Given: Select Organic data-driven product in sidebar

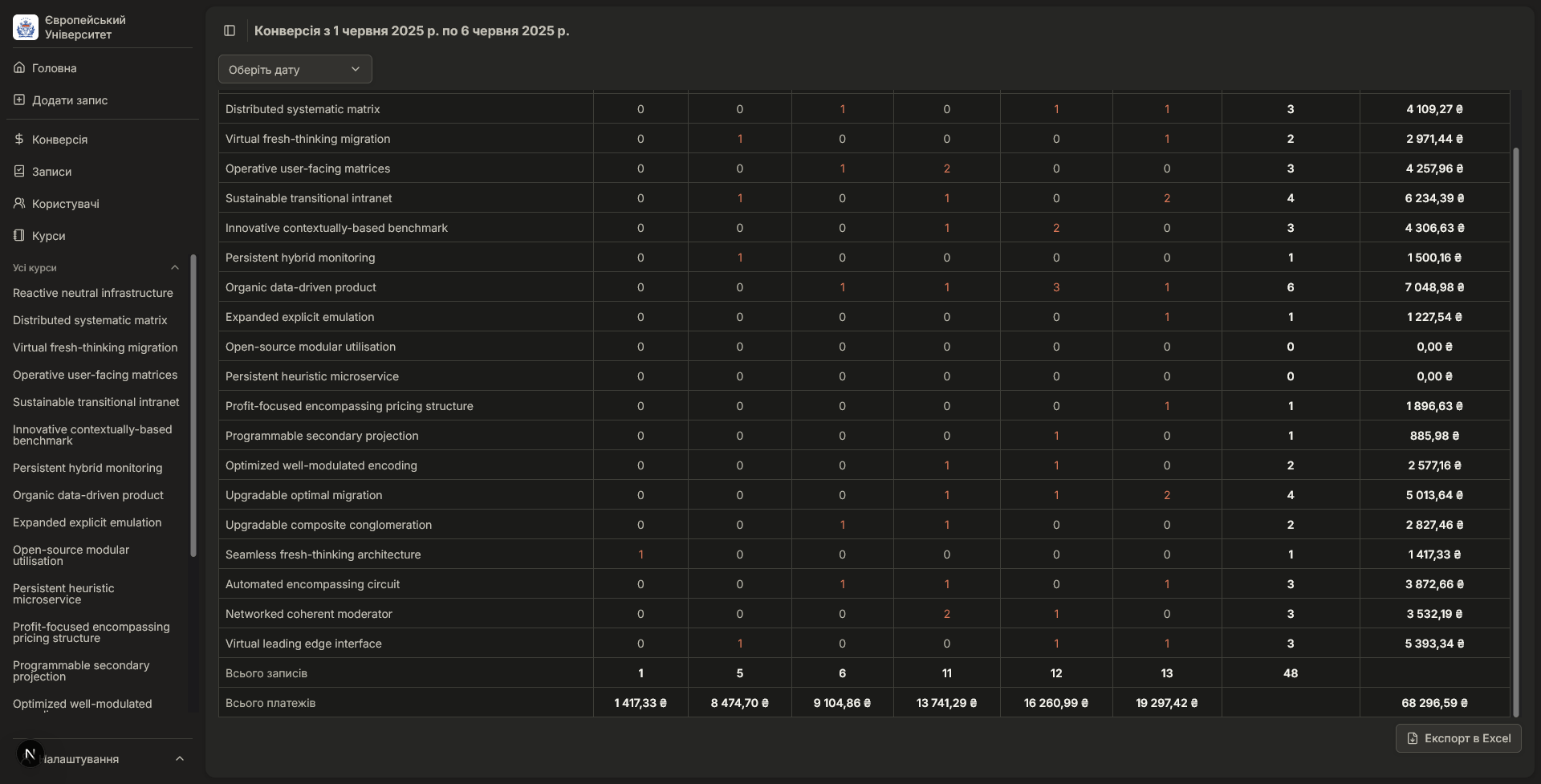Looking at the screenshot, I should pos(88,496).
